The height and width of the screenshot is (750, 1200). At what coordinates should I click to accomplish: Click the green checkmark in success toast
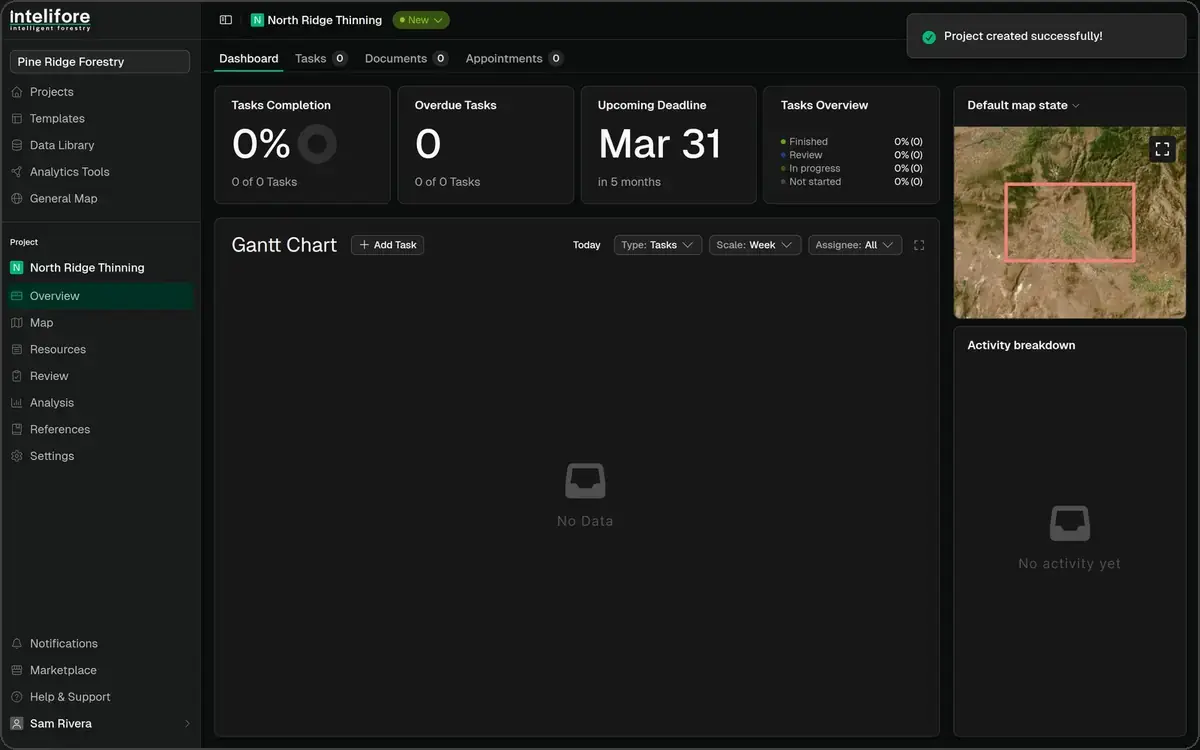929,37
